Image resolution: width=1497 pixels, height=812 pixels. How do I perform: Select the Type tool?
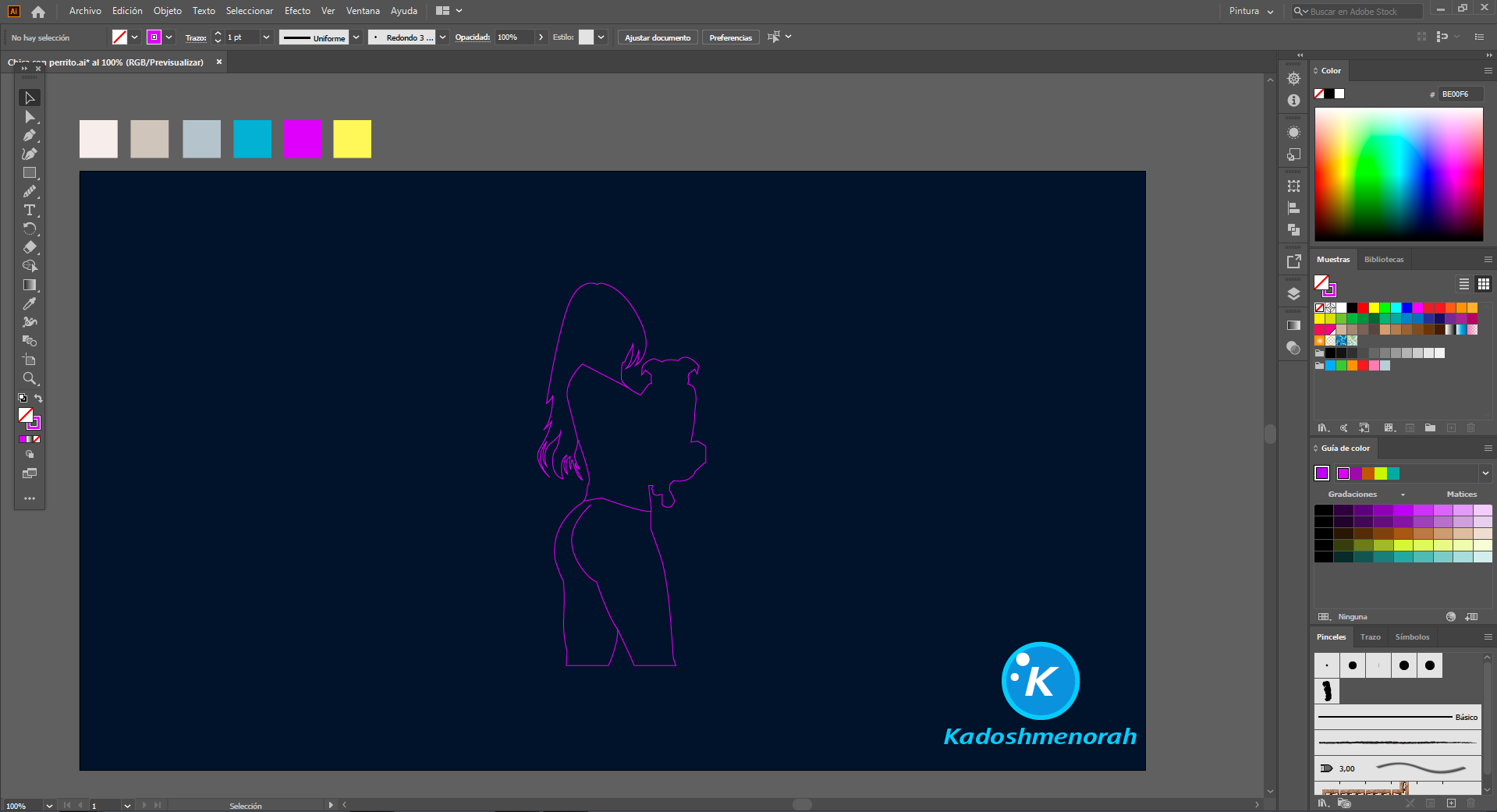coord(30,211)
